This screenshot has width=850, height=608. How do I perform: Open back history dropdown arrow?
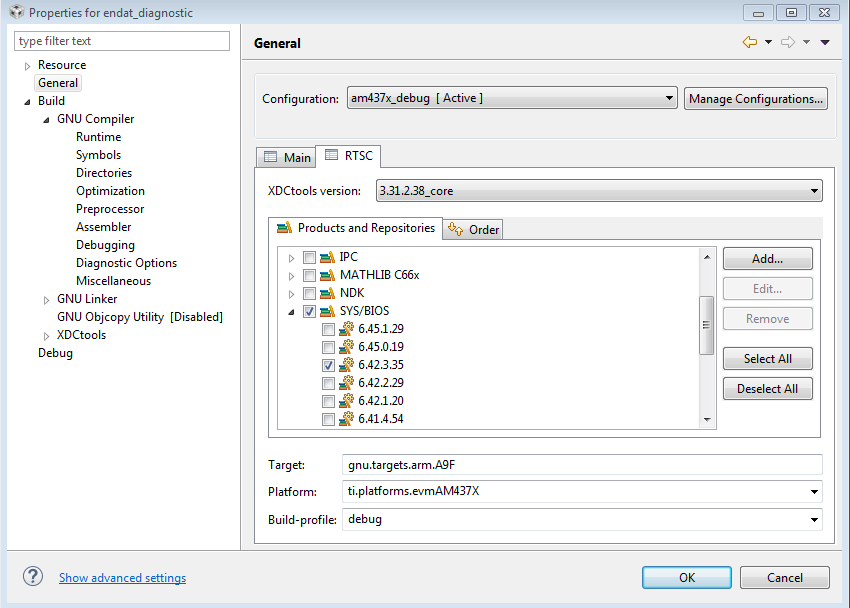tap(768, 42)
